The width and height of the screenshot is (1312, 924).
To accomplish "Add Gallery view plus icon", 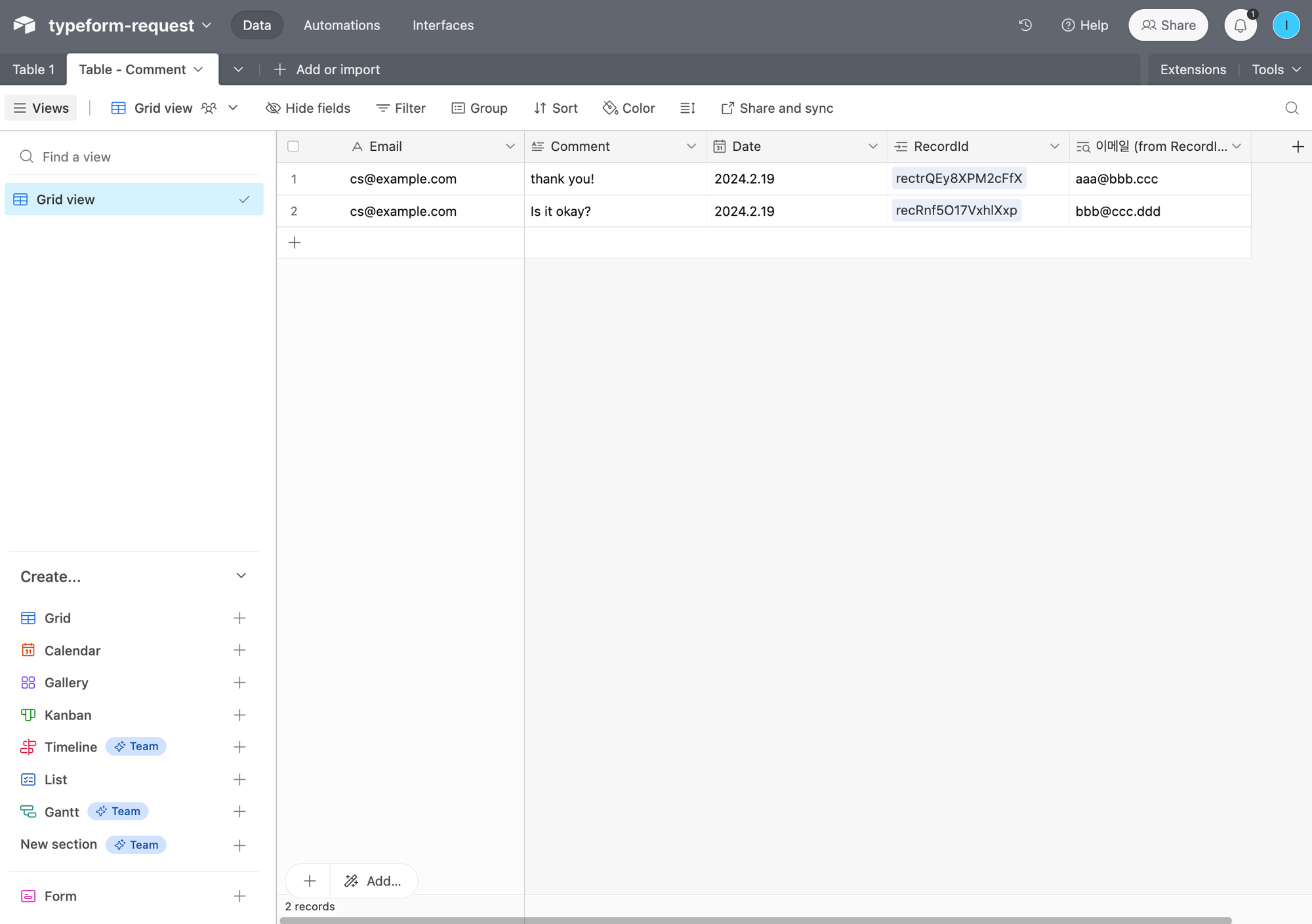I will pos(239,683).
